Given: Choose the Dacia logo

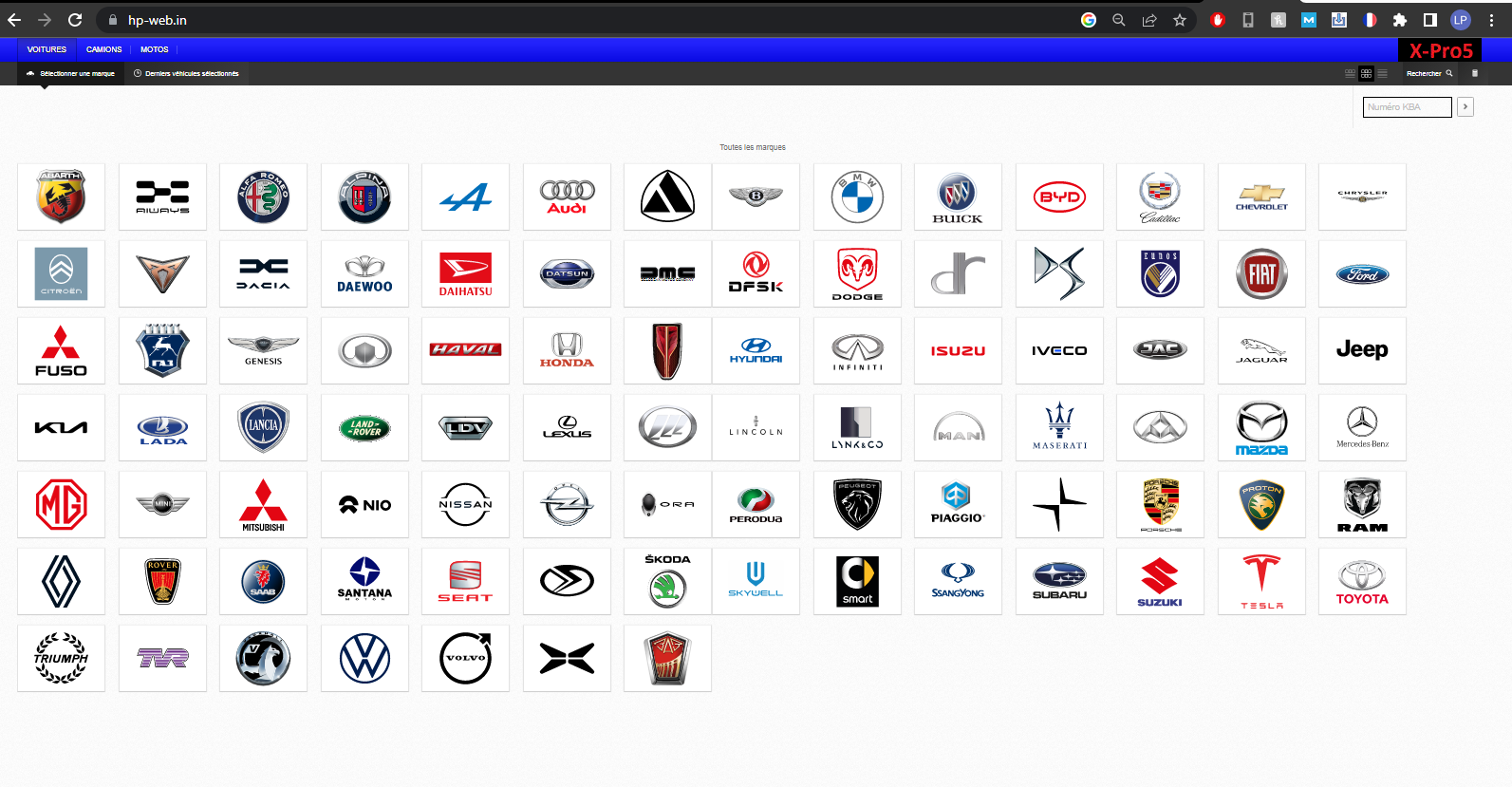Looking at the screenshot, I should point(263,273).
